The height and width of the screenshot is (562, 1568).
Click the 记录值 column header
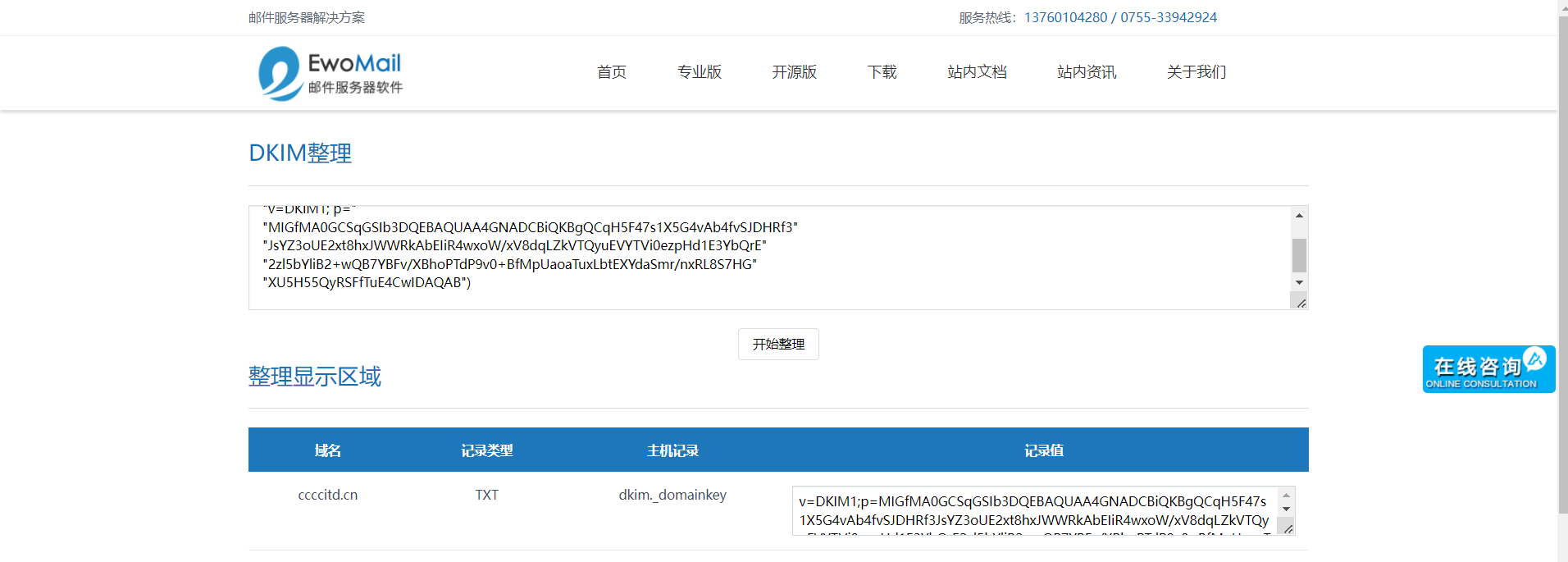1044,450
